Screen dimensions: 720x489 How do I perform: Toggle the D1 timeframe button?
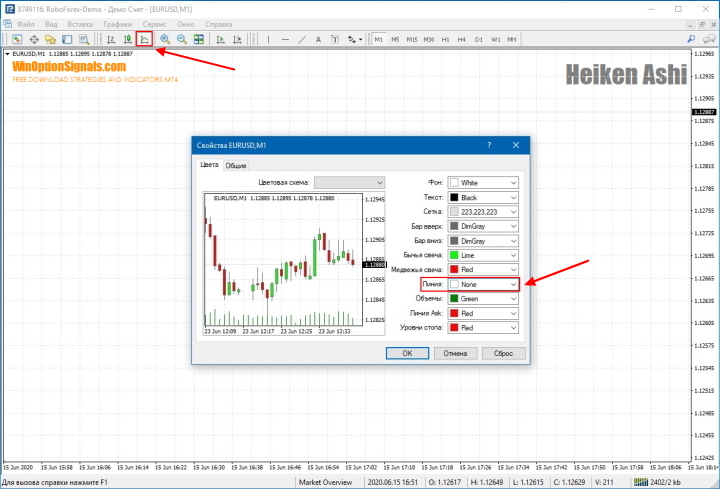(x=479, y=39)
